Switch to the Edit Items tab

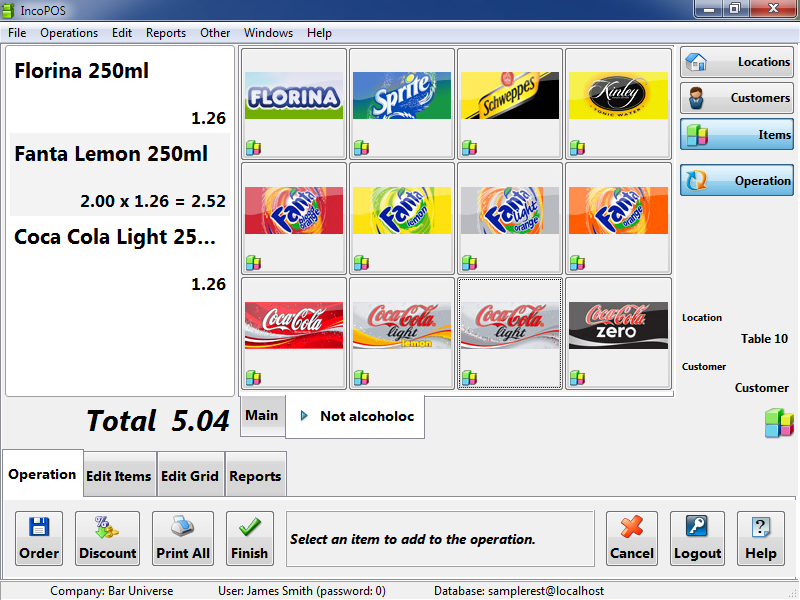point(119,476)
